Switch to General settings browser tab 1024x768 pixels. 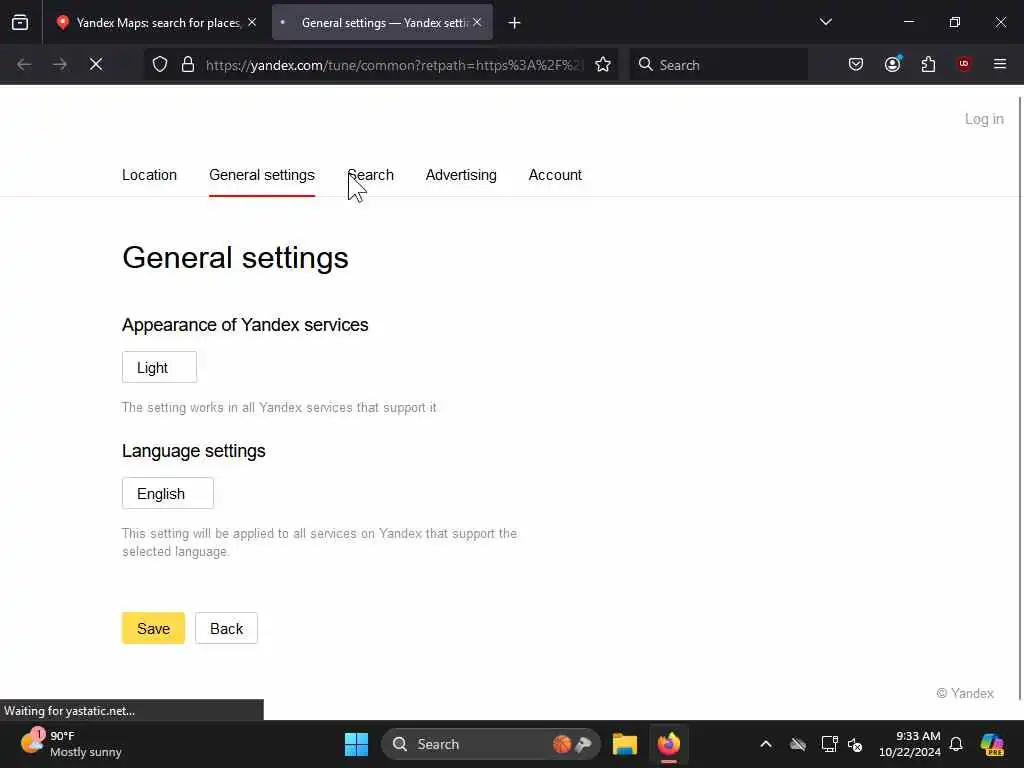coord(382,22)
